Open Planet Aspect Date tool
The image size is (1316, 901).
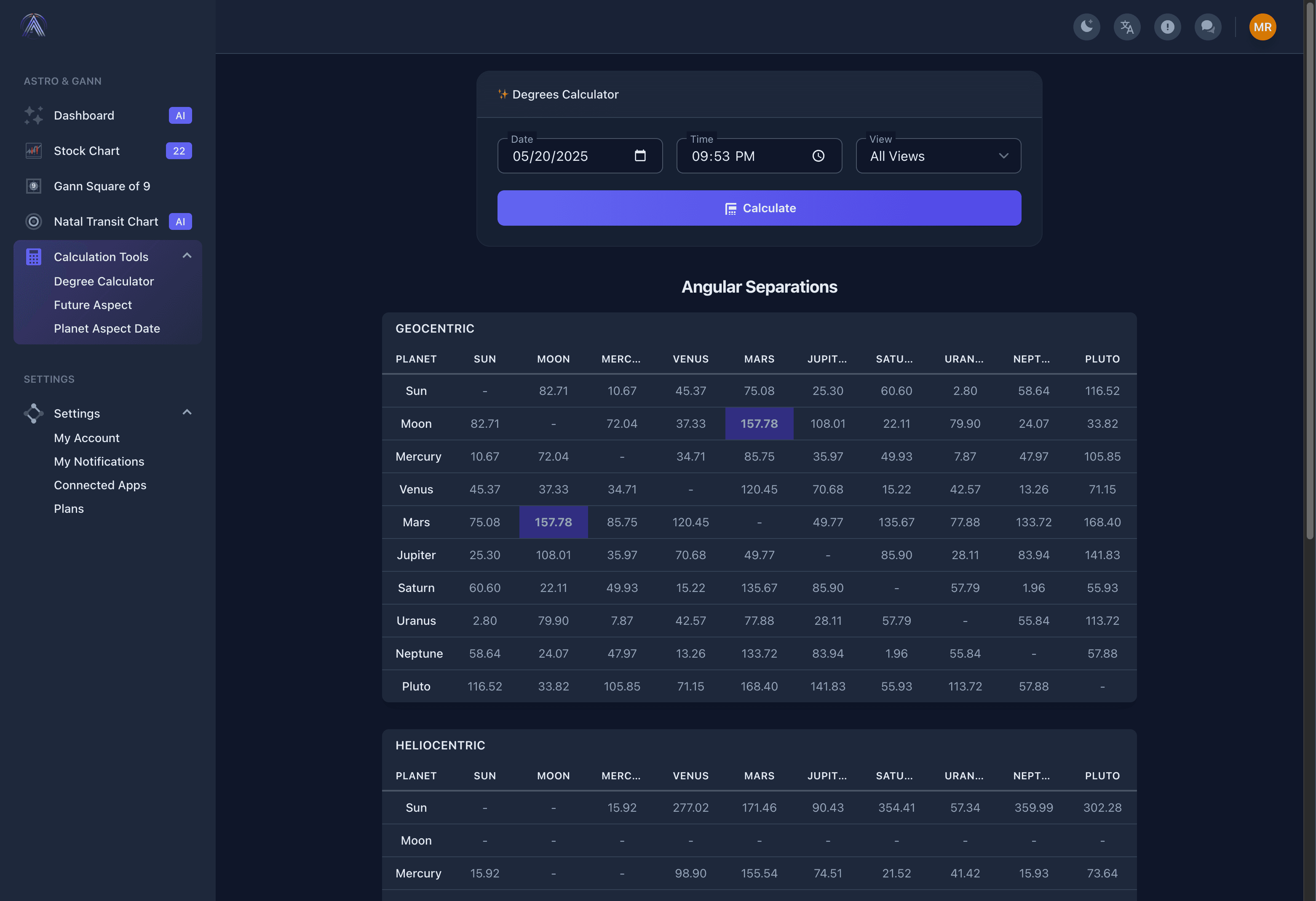[107, 329]
